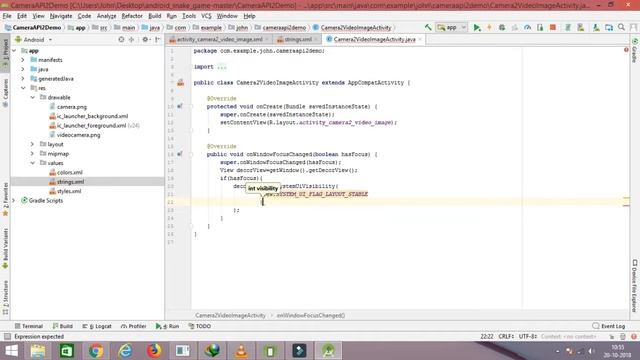The image size is (640, 360).
Task: Click Attach debugger to Android process icon
Action: click(x=540, y=27)
